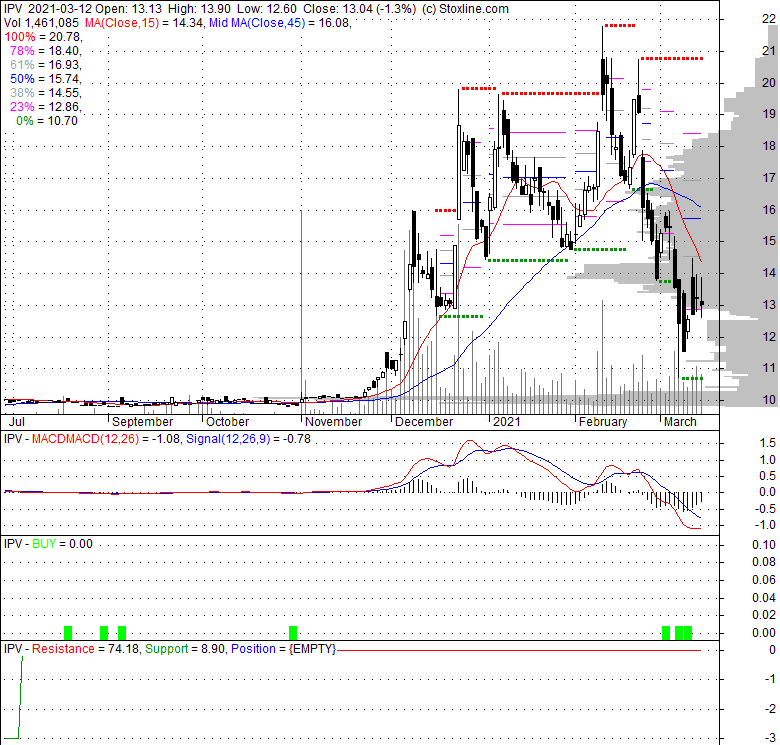Click the 'Signal(12,26,9) = -0.78' label
This screenshot has height=745, width=780.
(248, 439)
